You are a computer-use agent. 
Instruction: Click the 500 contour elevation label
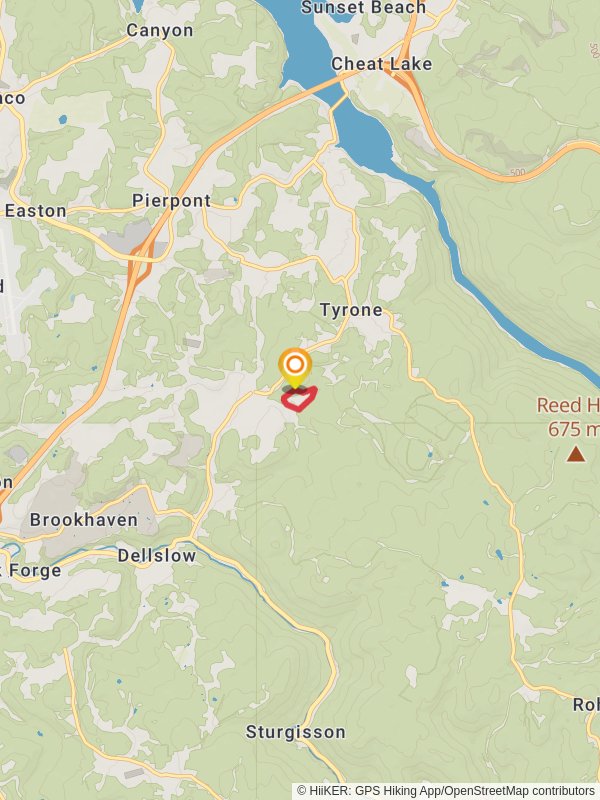[517, 173]
